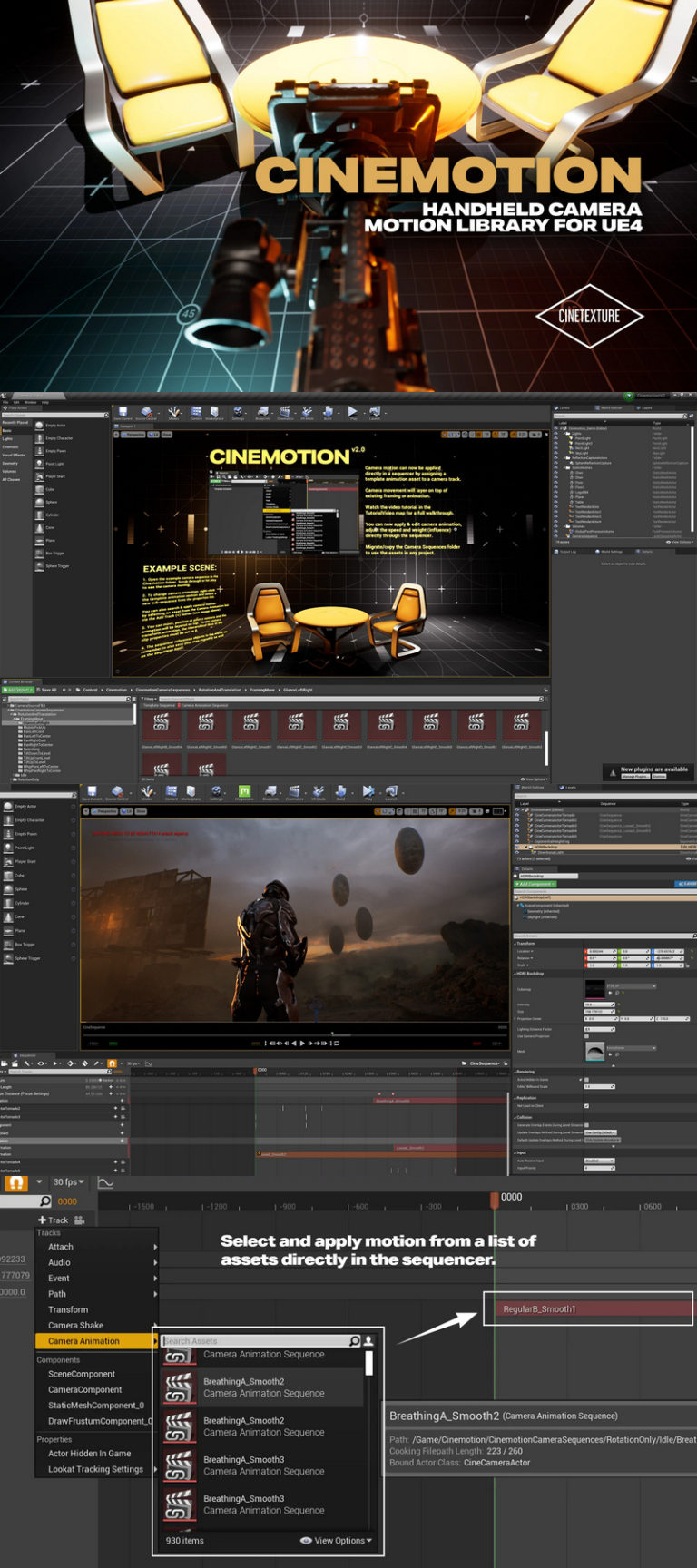The height and width of the screenshot is (1568, 697).
Task: Select the highlighted Camera Animation menu entry
Action: click(96, 1340)
